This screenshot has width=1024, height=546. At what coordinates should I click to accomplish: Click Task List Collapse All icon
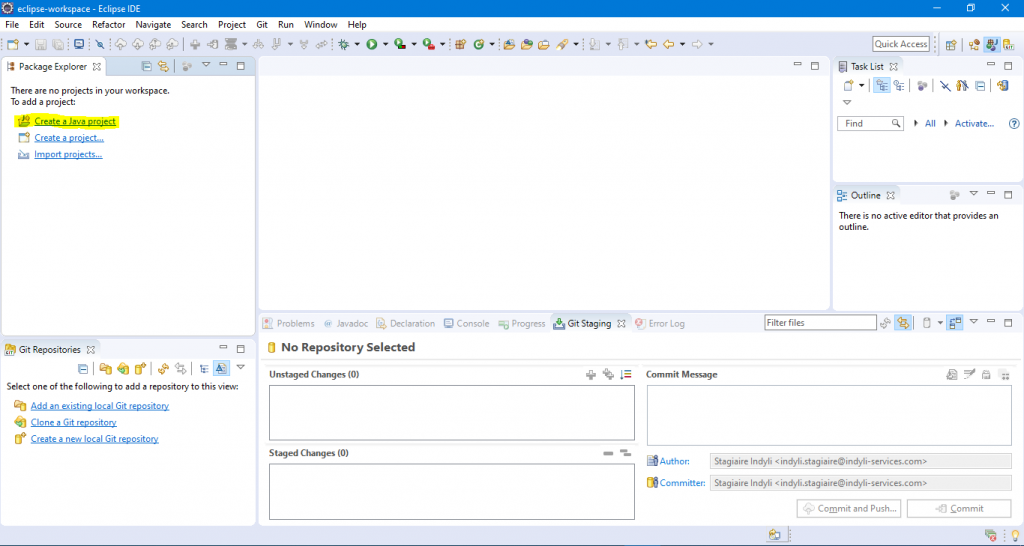980,86
